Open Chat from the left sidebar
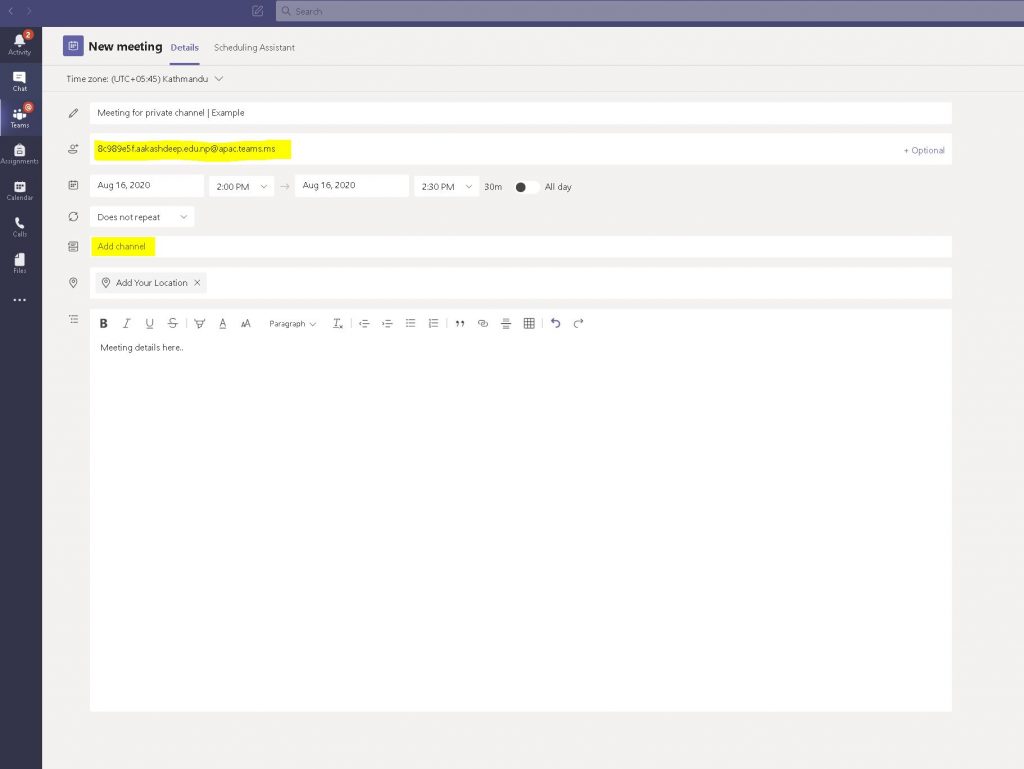Image resolution: width=1024 pixels, height=769 pixels. point(20,81)
